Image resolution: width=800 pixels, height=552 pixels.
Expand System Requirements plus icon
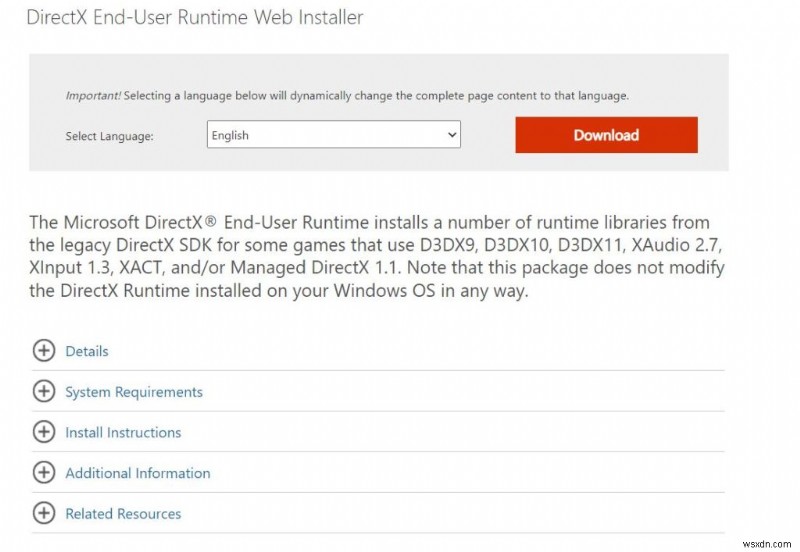coord(44,391)
